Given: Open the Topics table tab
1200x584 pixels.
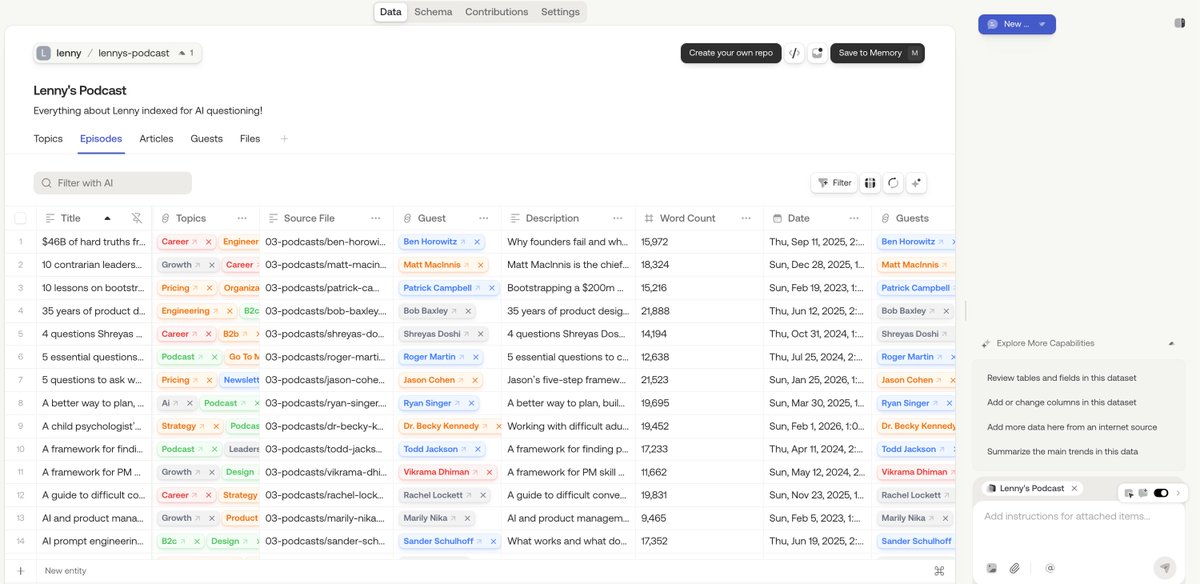Looking at the screenshot, I should click(x=48, y=139).
